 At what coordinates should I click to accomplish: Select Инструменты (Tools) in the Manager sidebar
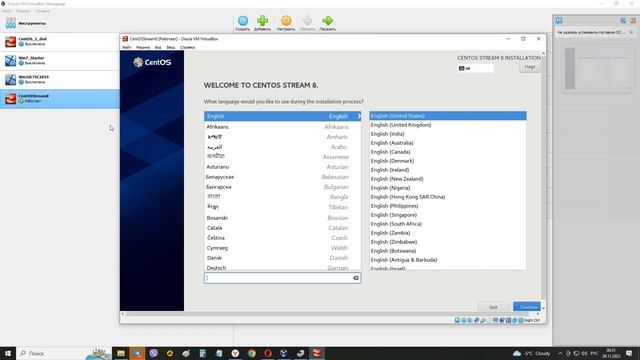(x=60, y=23)
